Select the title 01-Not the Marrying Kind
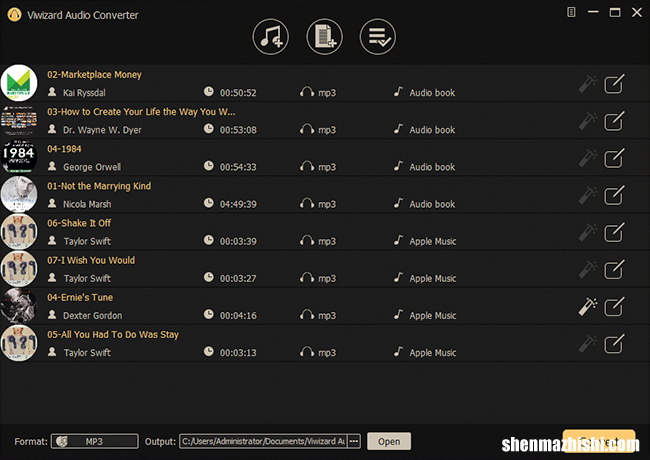The width and height of the screenshot is (650, 460). point(99,186)
